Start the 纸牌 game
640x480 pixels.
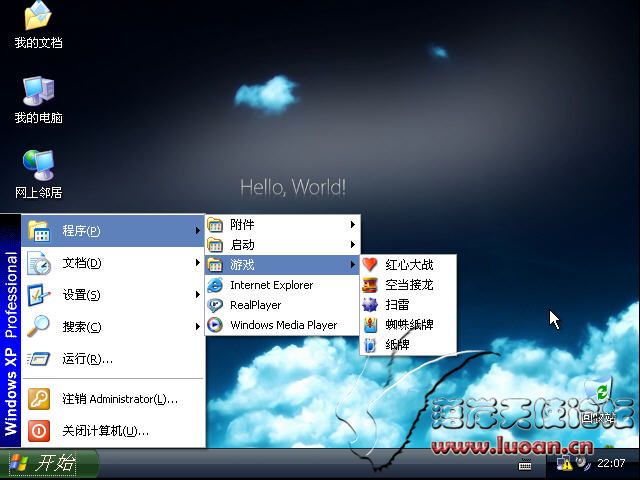tap(408, 345)
